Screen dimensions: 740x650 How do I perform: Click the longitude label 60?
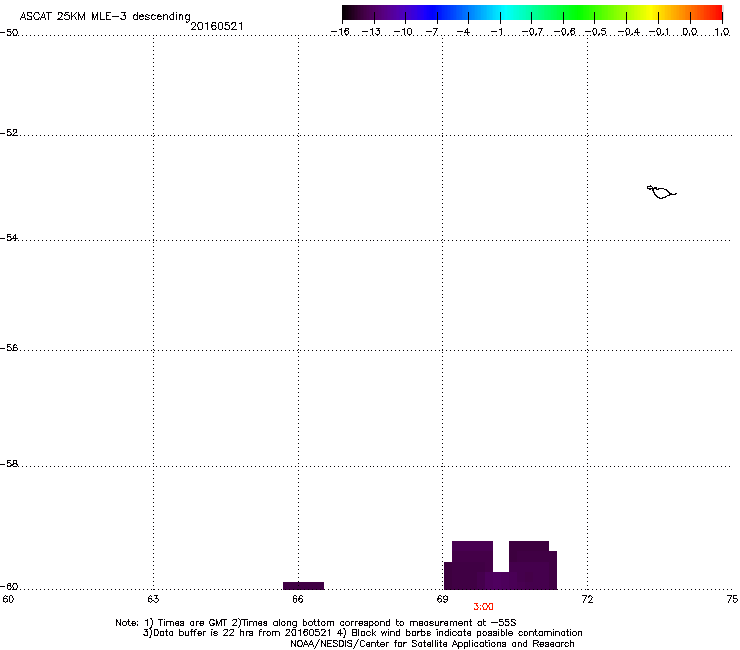pos(8,599)
